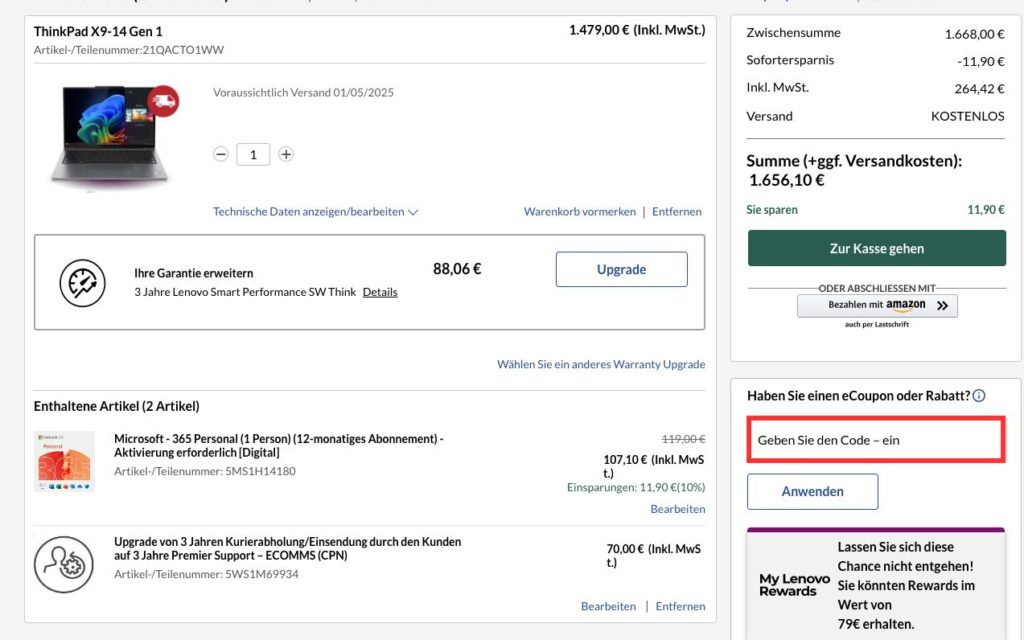This screenshot has height=640, width=1024.
Task: Click the Smart Performance gauge icon
Action: (82, 283)
